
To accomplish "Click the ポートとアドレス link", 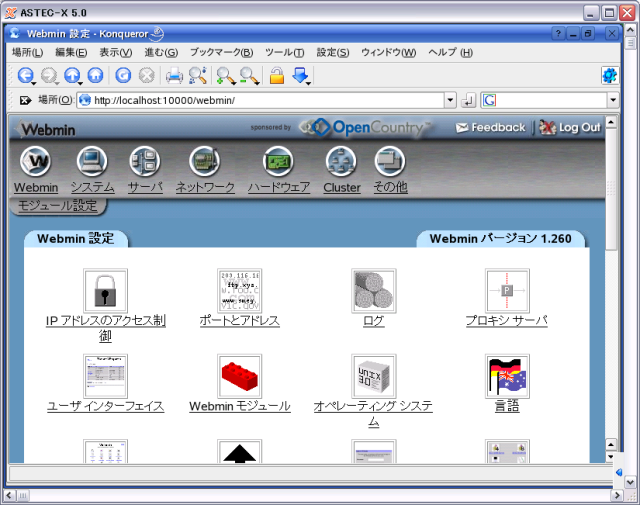I will (240, 321).
